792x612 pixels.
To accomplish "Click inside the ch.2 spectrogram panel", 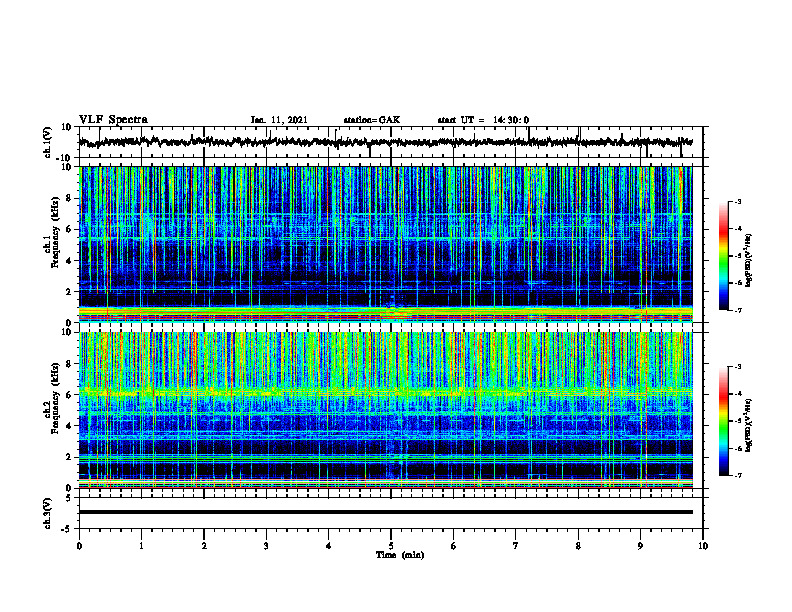I will click(385, 410).
